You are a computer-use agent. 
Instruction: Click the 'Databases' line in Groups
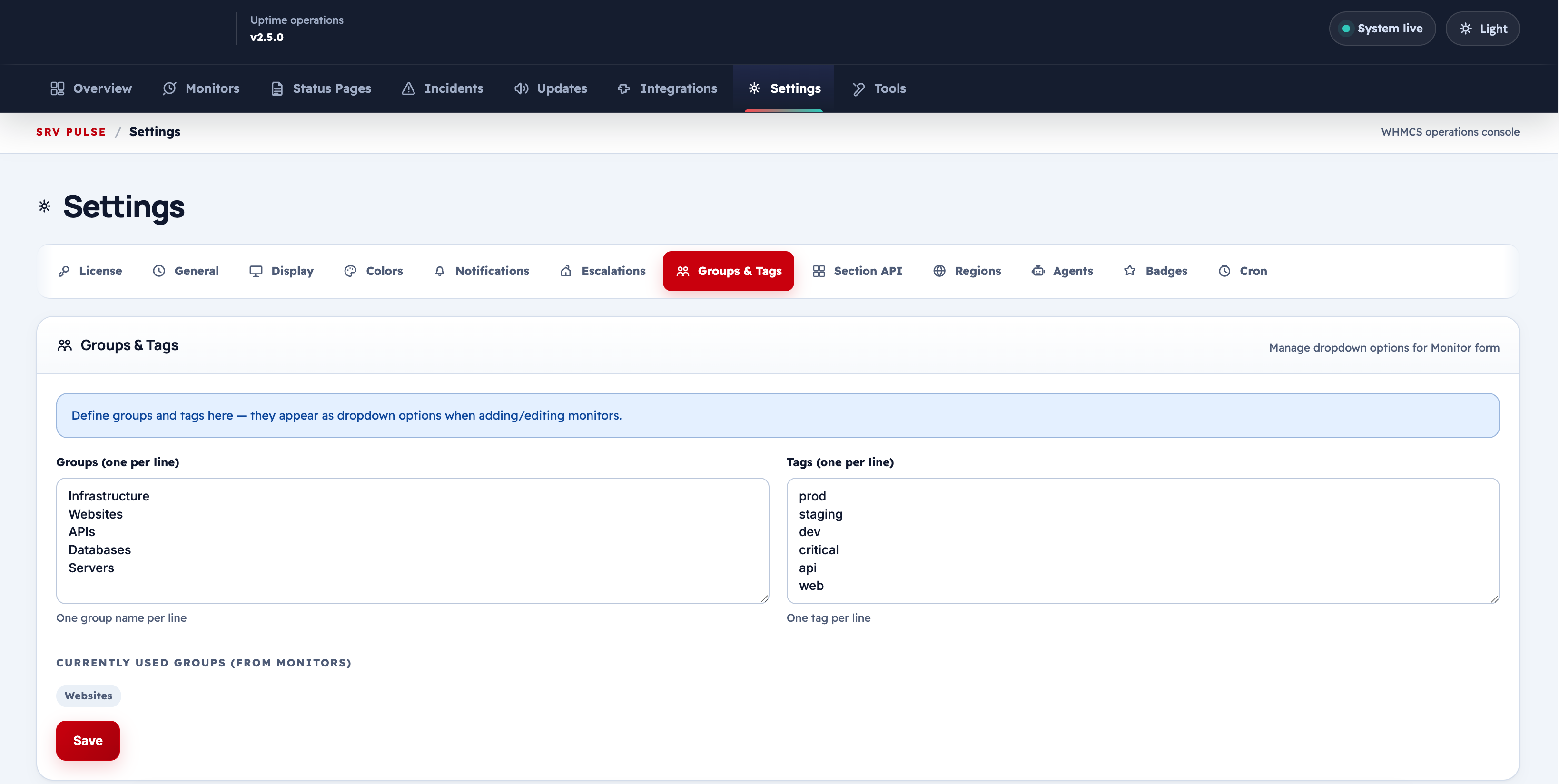(99, 550)
